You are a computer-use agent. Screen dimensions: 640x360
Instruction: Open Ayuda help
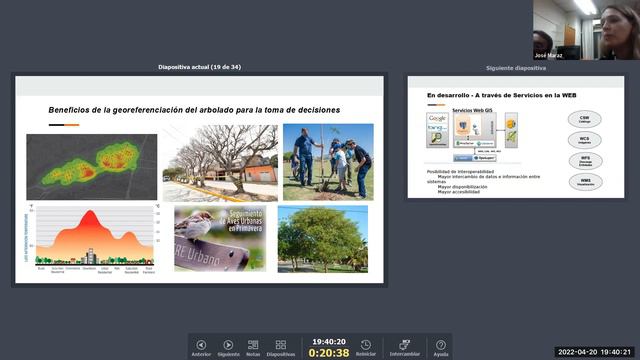[441, 348]
